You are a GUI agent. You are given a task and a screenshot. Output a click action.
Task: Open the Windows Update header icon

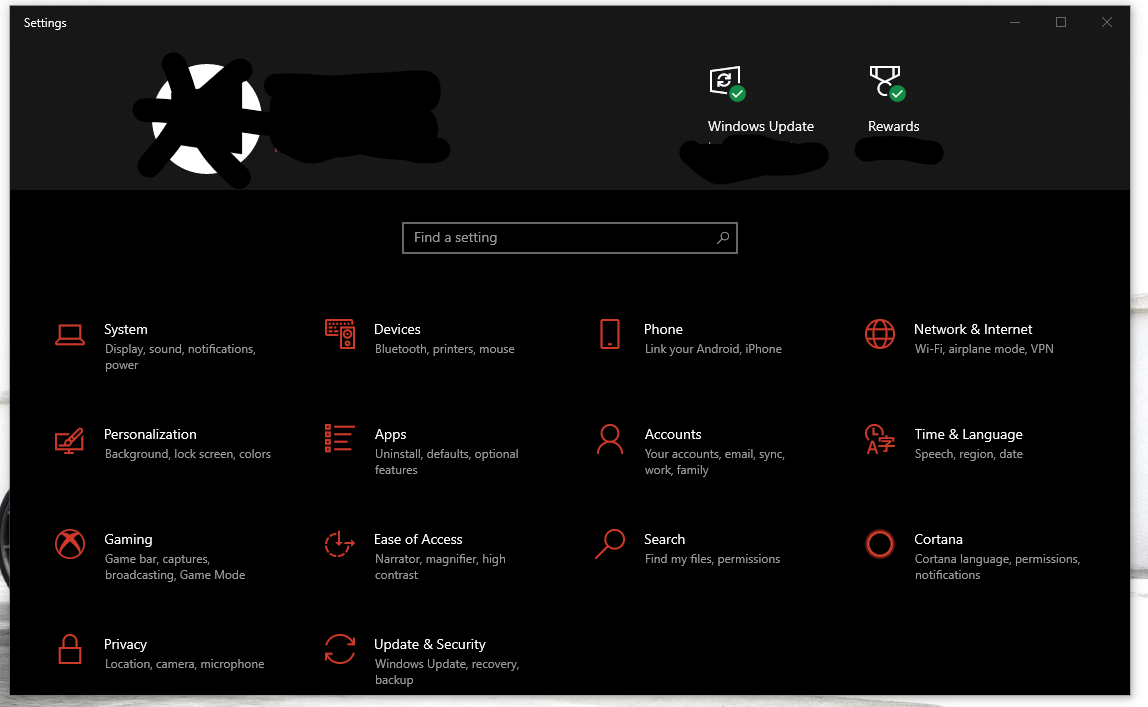coord(726,83)
